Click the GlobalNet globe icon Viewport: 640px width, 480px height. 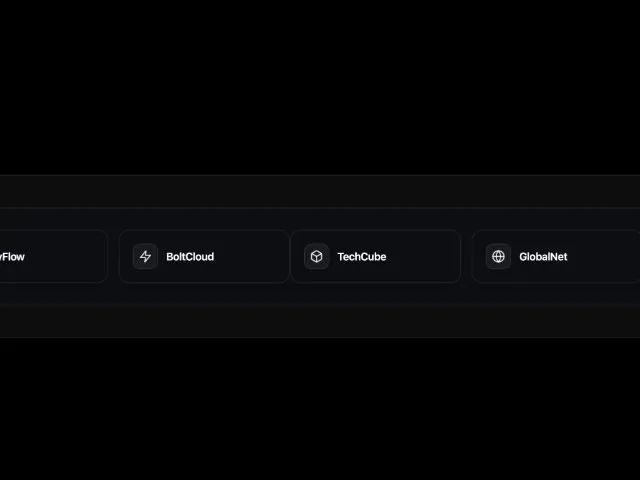pyautogui.click(x=498, y=256)
